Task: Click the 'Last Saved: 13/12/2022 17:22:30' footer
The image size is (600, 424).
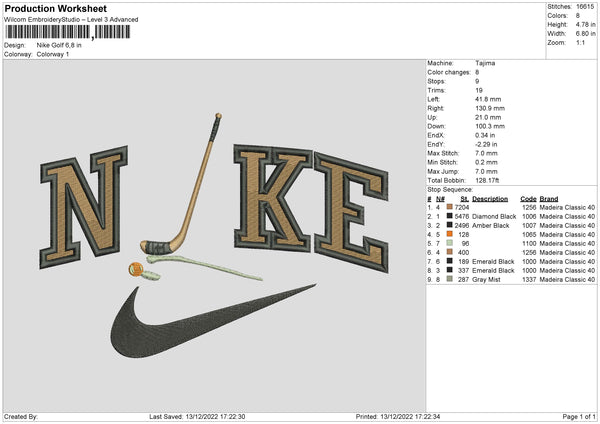Action: [x=197, y=417]
